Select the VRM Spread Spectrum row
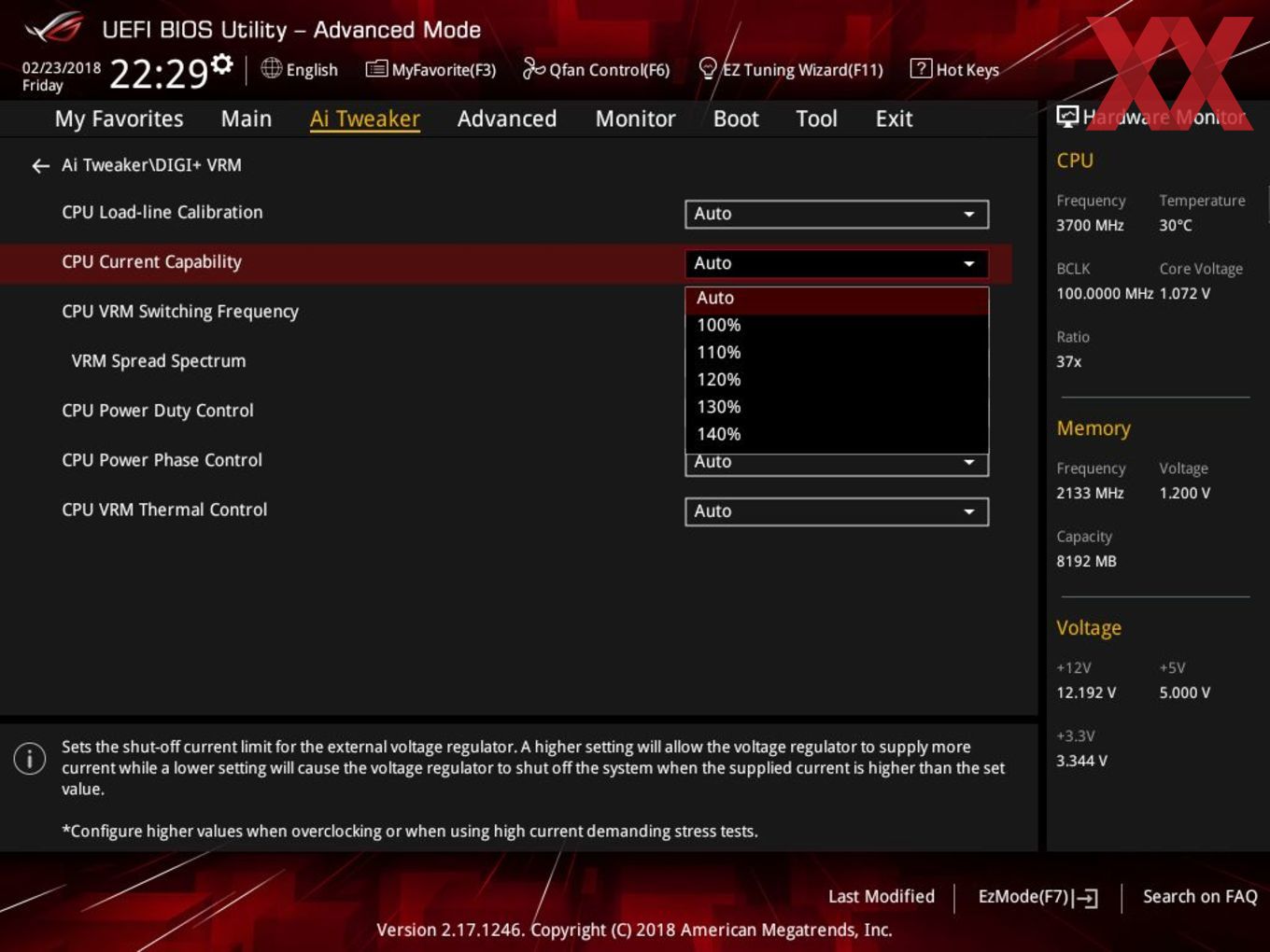This screenshot has width=1270, height=952. point(159,361)
